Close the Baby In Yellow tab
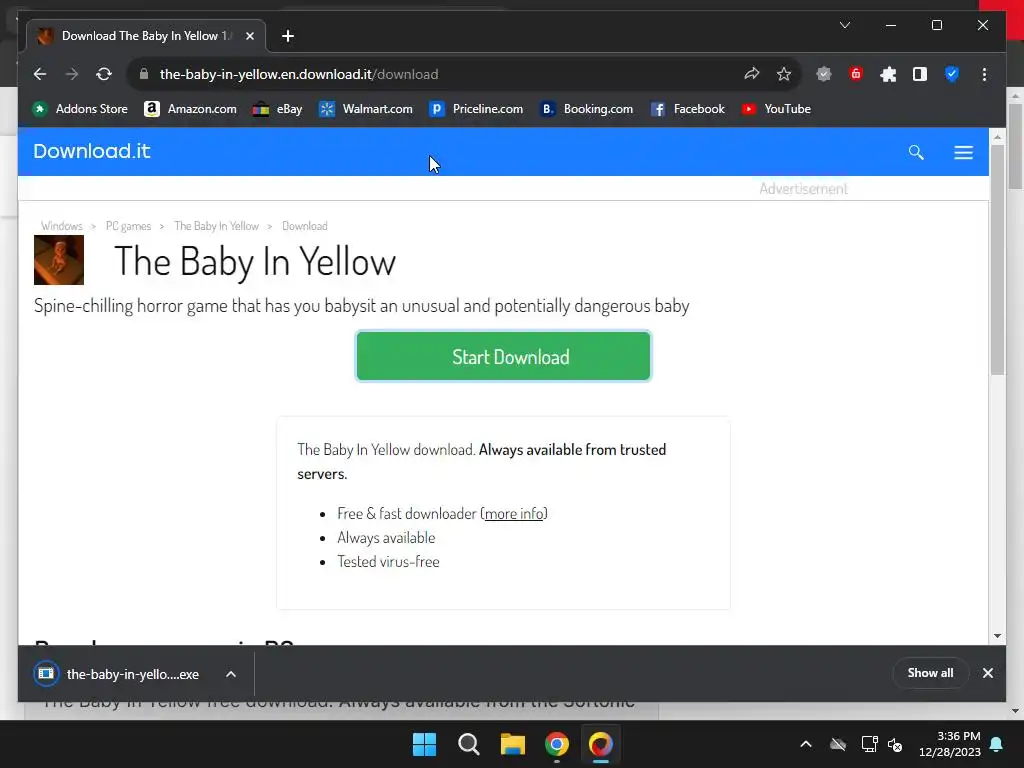The height and width of the screenshot is (768, 1024). pos(249,36)
